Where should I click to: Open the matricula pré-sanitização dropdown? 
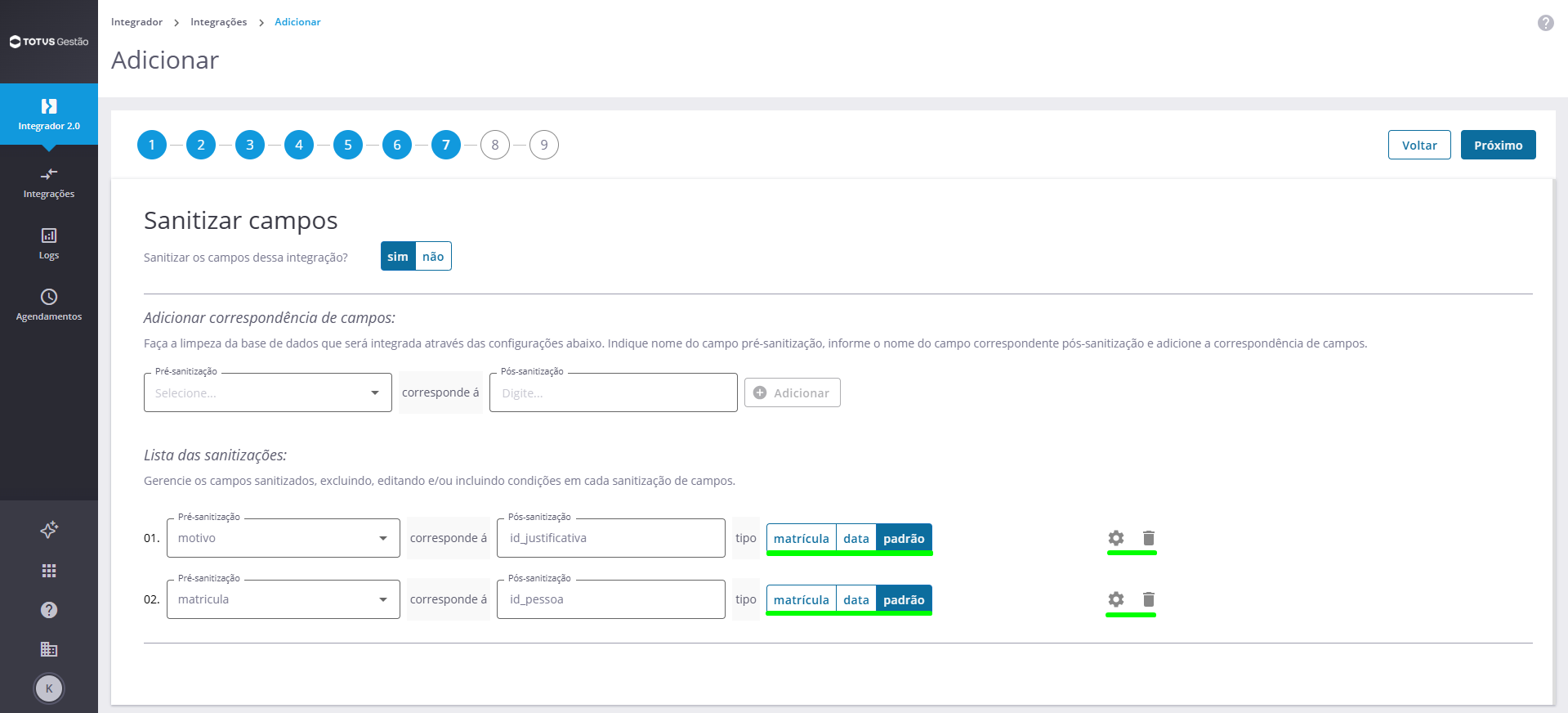[284, 599]
